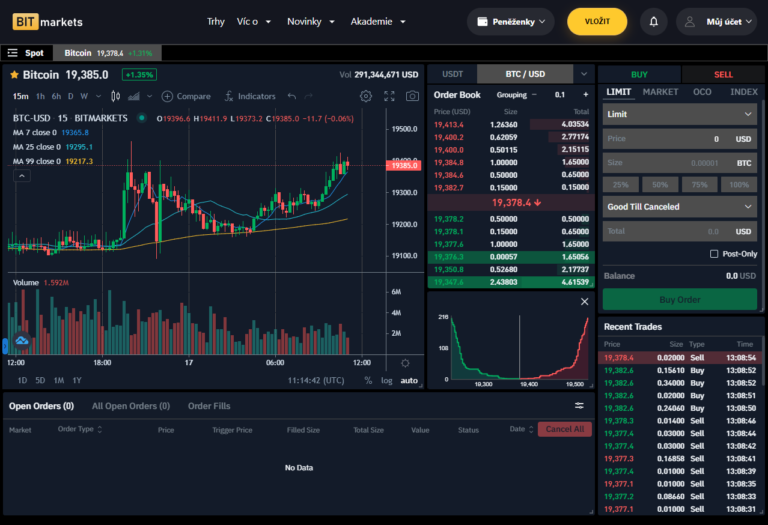Screen dimensions: 768x525
Task: Increase order book grouping with plus
Action: click(585, 95)
